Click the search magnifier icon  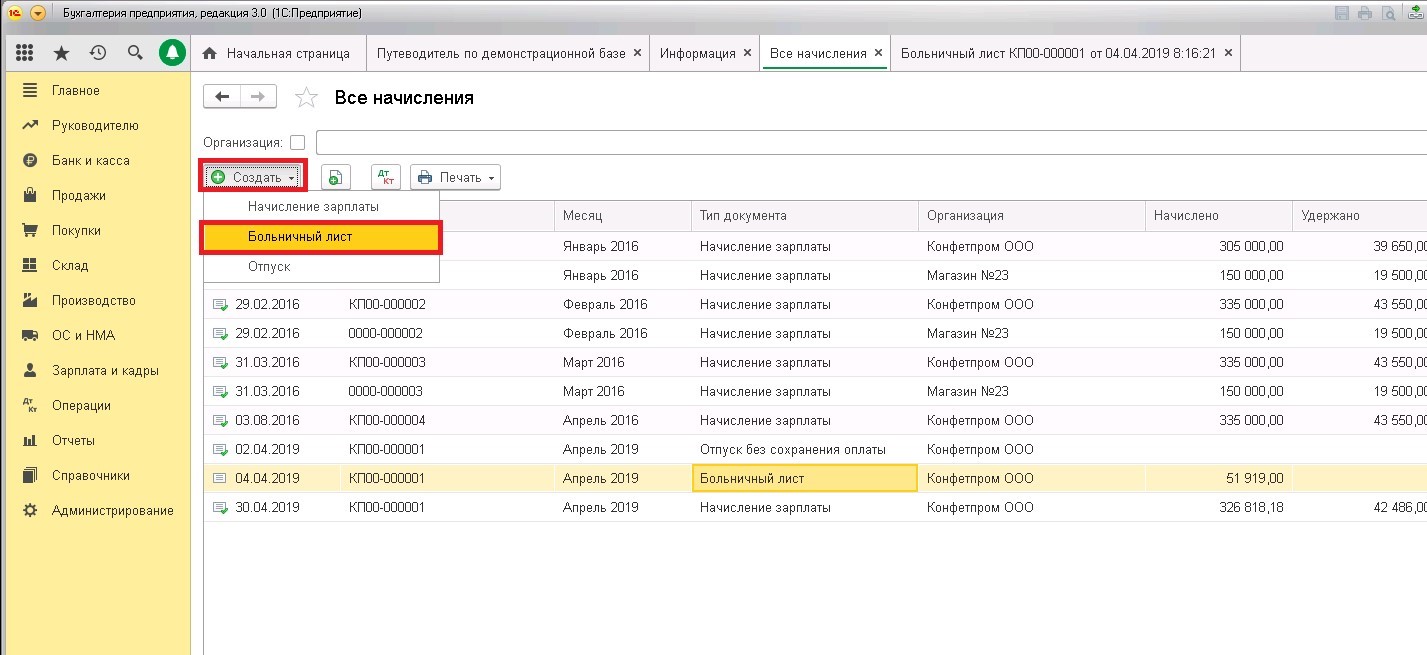pos(134,53)
